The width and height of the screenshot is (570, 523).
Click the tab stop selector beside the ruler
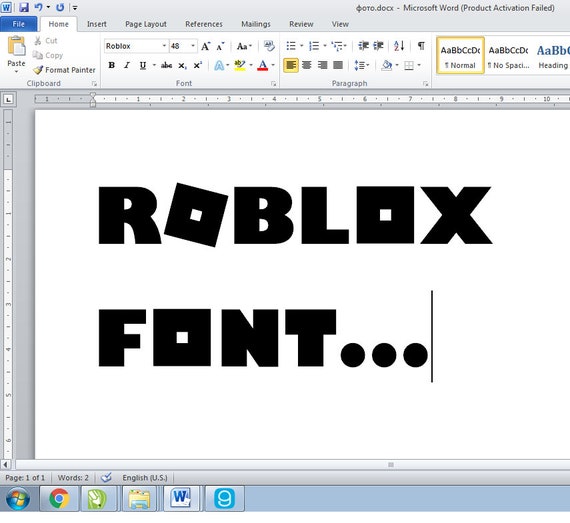coord(9,99)
